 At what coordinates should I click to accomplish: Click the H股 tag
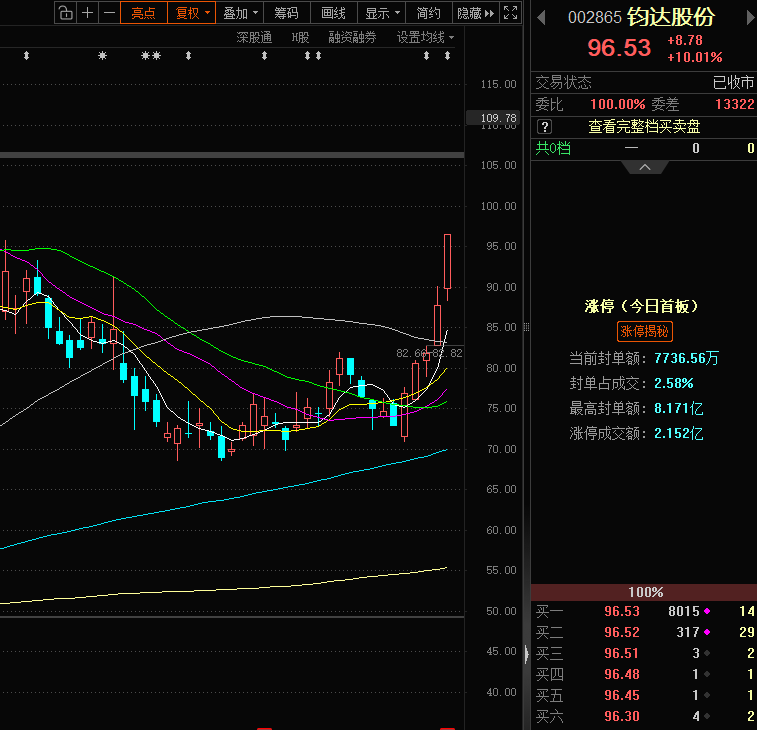pyautogui.click(x=300, y=37)
